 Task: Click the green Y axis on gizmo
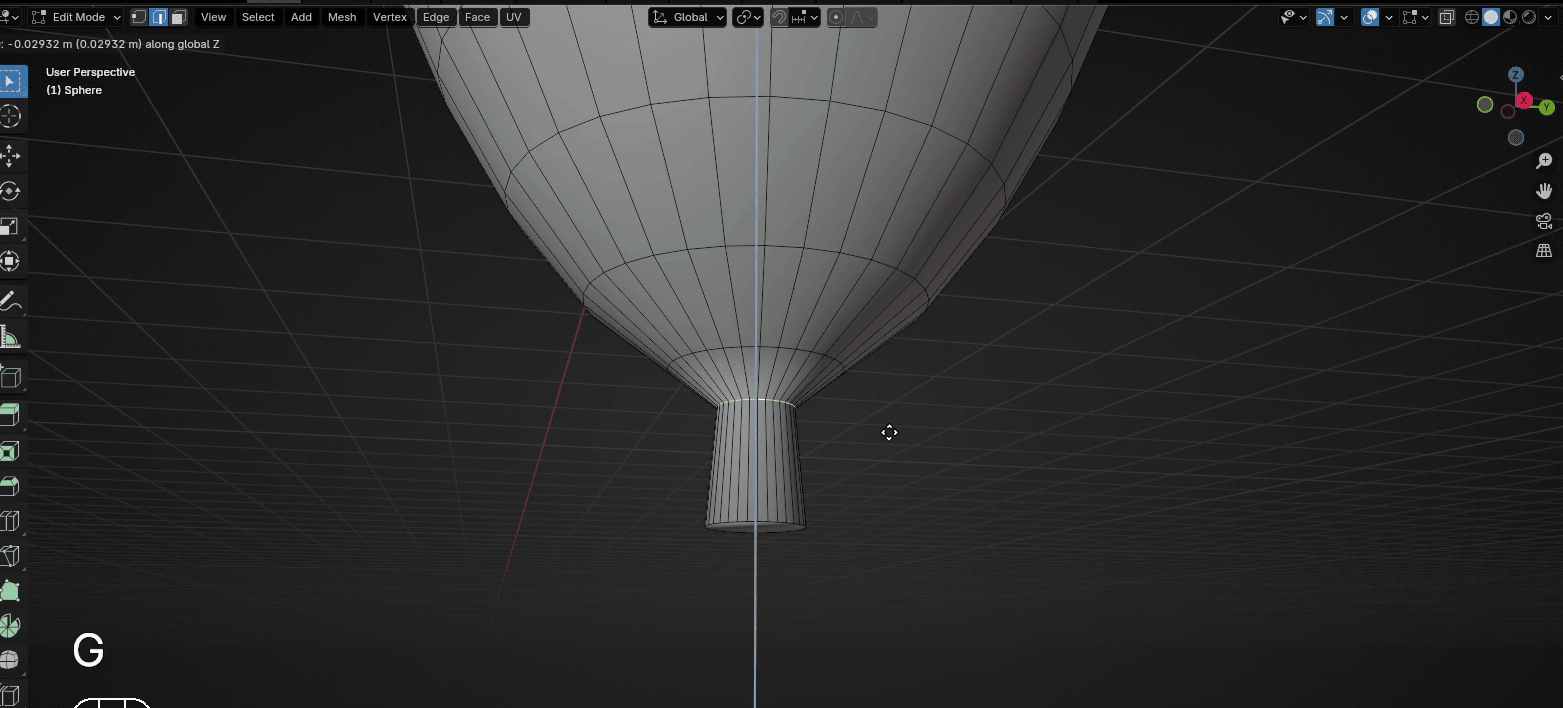[1546, 107]
